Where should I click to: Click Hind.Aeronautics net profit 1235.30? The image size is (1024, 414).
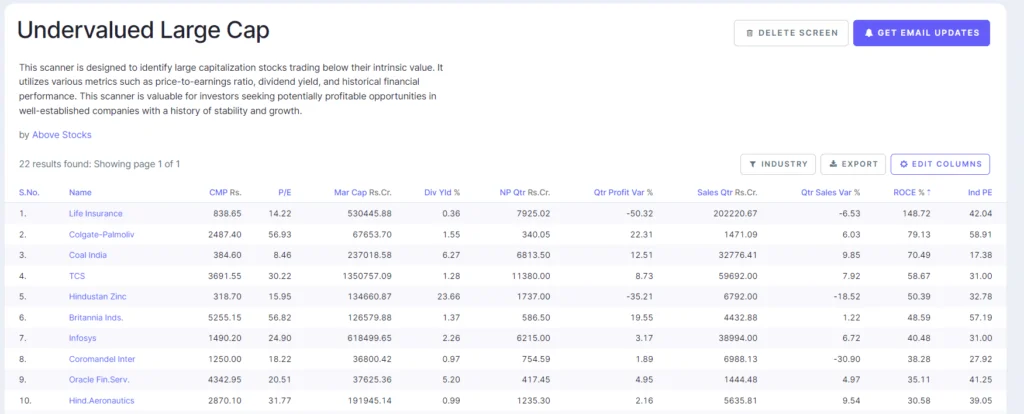pyautogui.click(x=532, y=400)
